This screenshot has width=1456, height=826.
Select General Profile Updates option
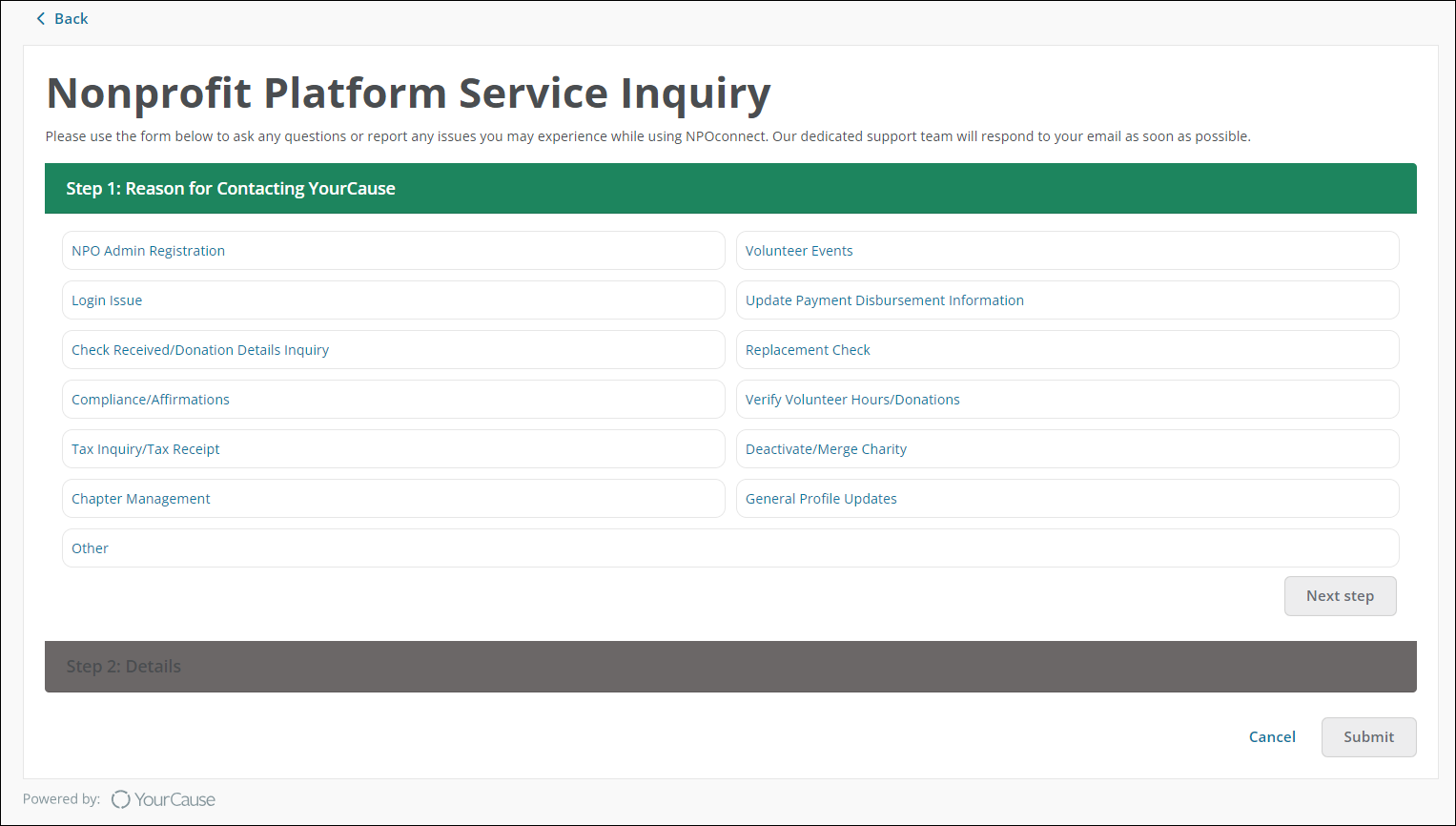[1067, 499]
